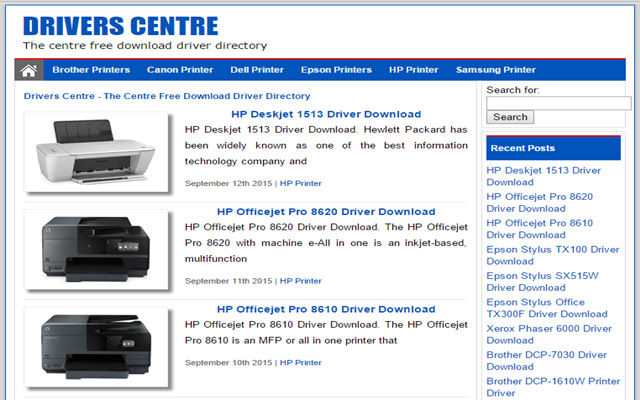Click the 'September 10th 2015' date text
Image resolution: width=640 pixels, height=400 pixels.
pos(228,362)
